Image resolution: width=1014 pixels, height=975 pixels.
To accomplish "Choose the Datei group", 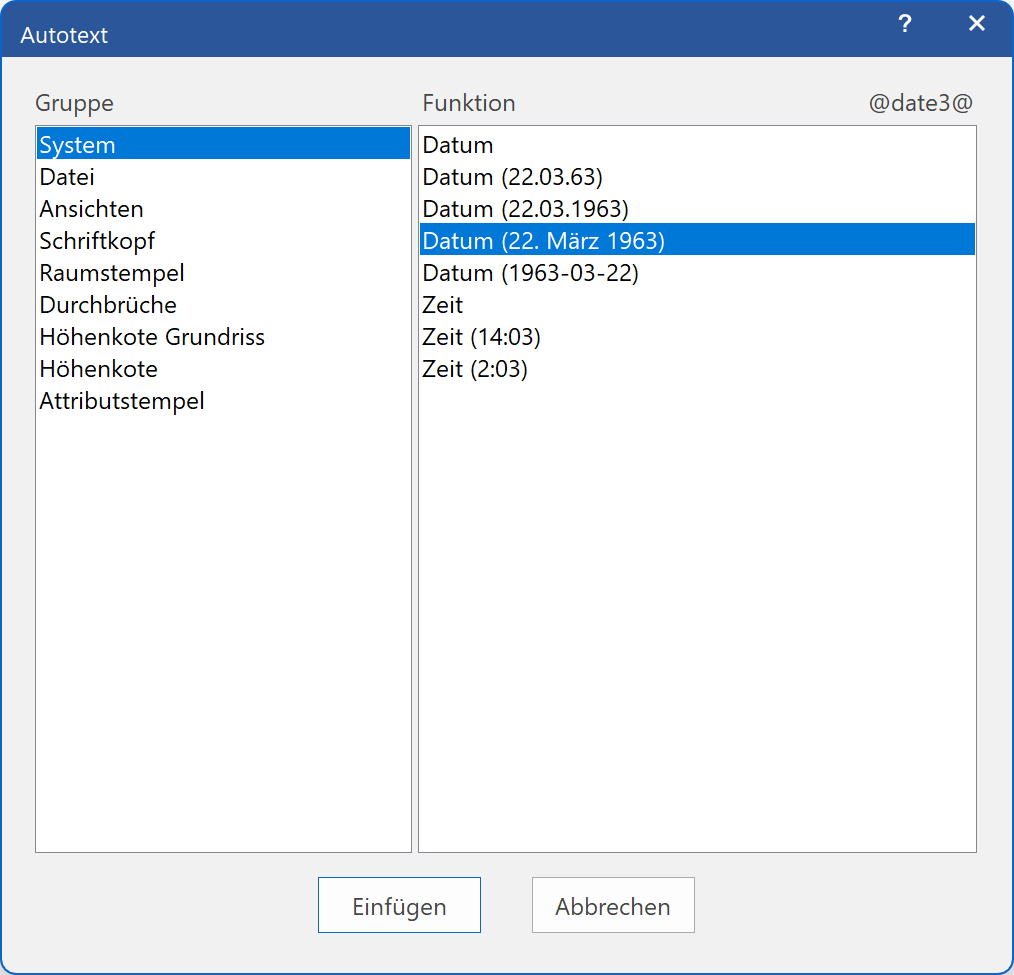I will [x=67, y=177].
